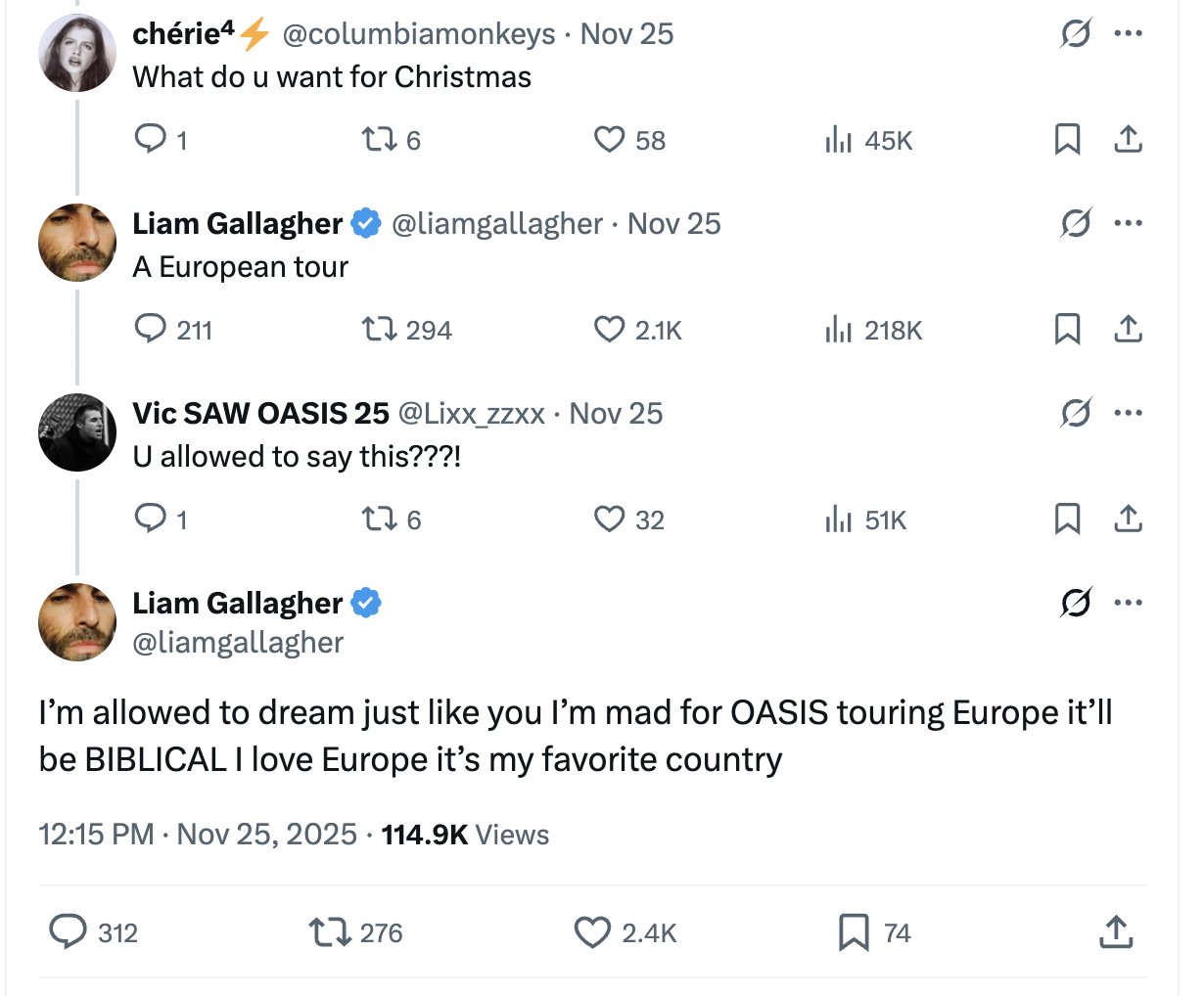The width and height of the screenshot is (1204, 996).
Task: Open the 12:15 PM Nov 25, 2025 timestamp
Action: point(198,835)
